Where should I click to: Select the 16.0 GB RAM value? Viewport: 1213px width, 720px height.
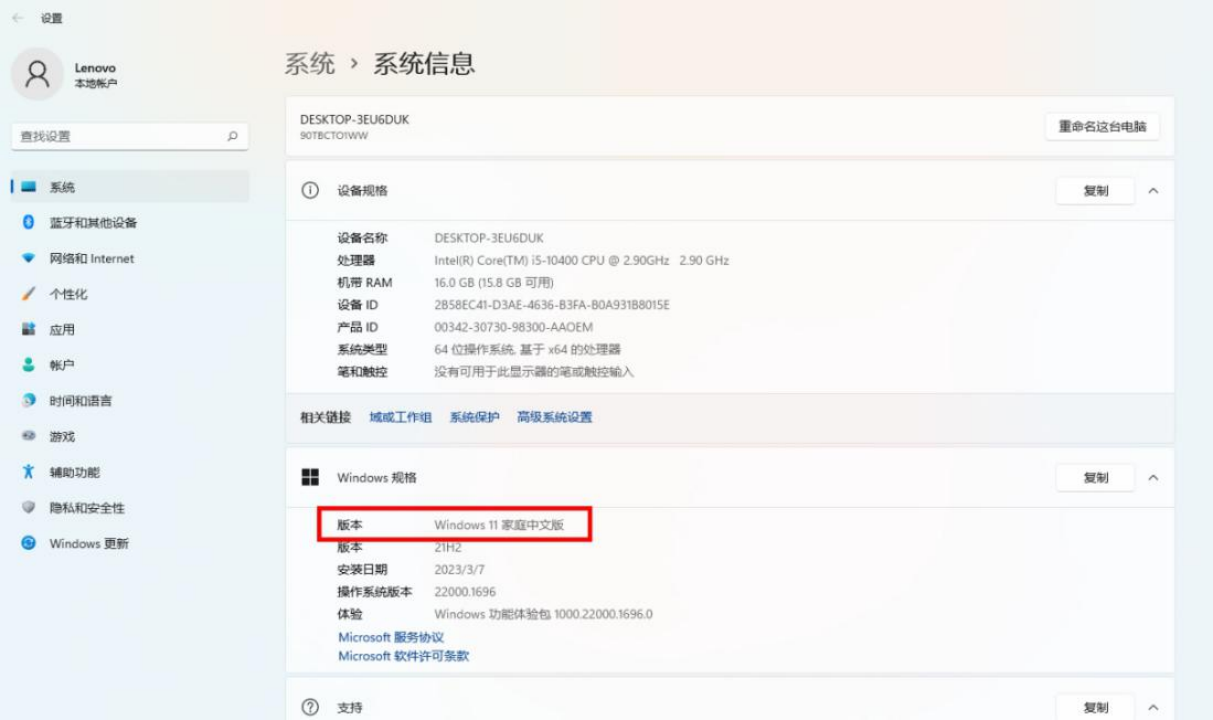coord(493,283)
